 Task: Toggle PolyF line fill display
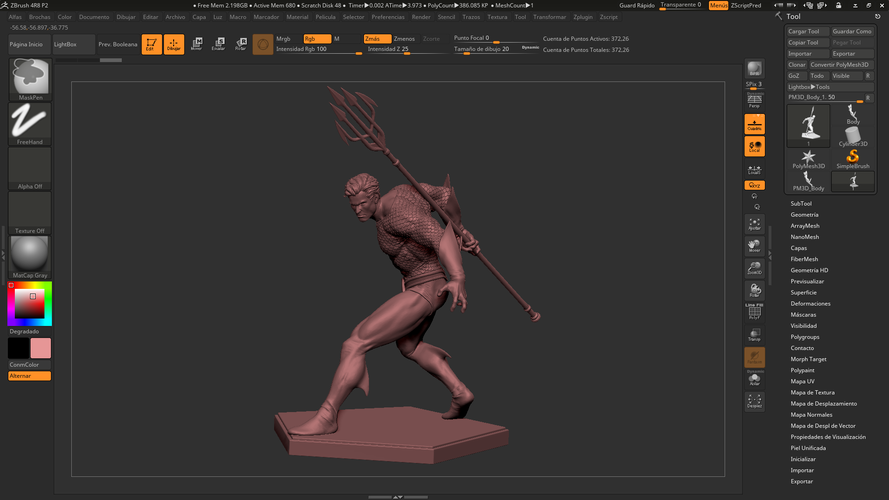(755, 312)
